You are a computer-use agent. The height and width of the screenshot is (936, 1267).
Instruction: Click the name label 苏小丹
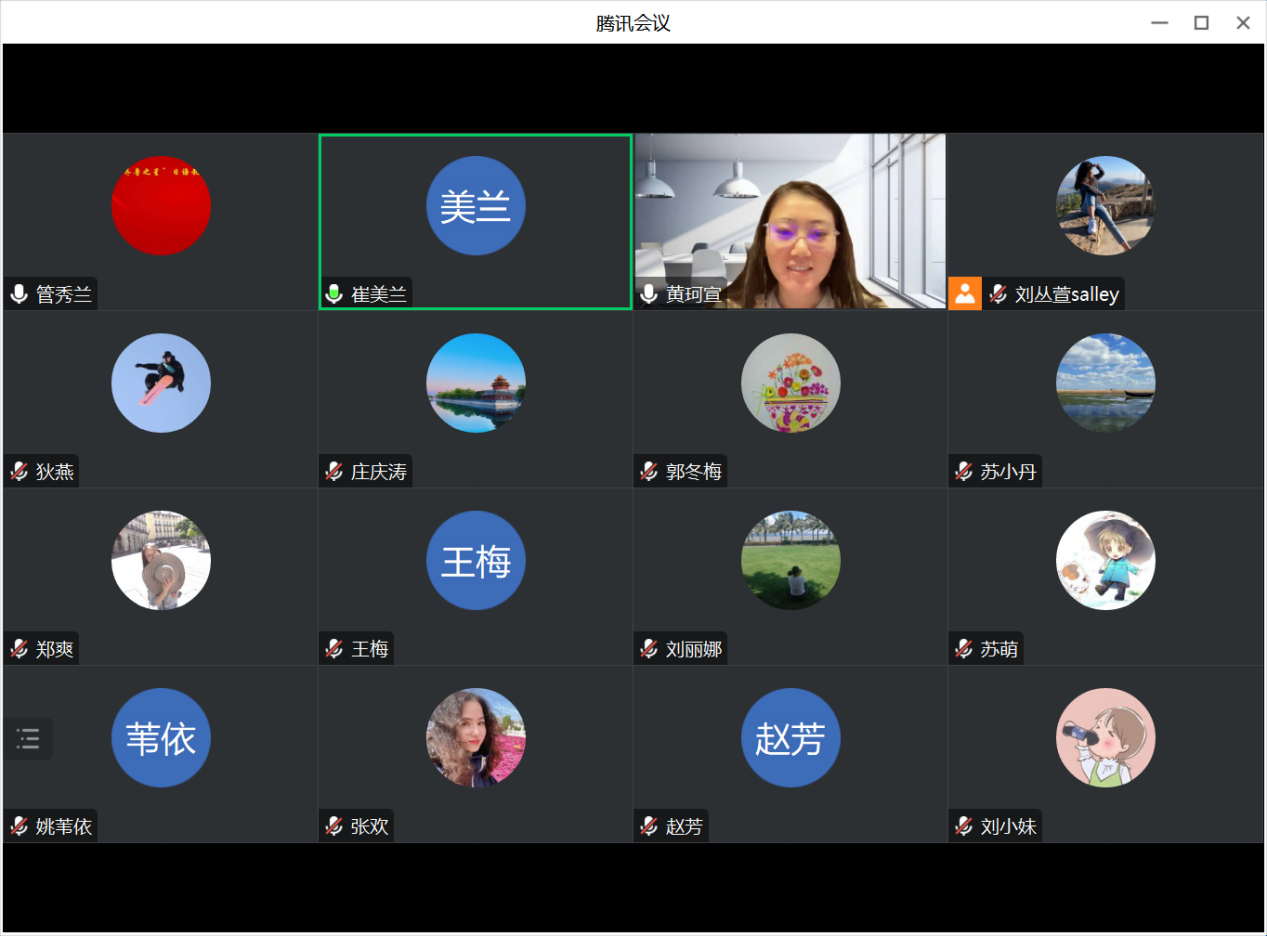point(1009,472)
